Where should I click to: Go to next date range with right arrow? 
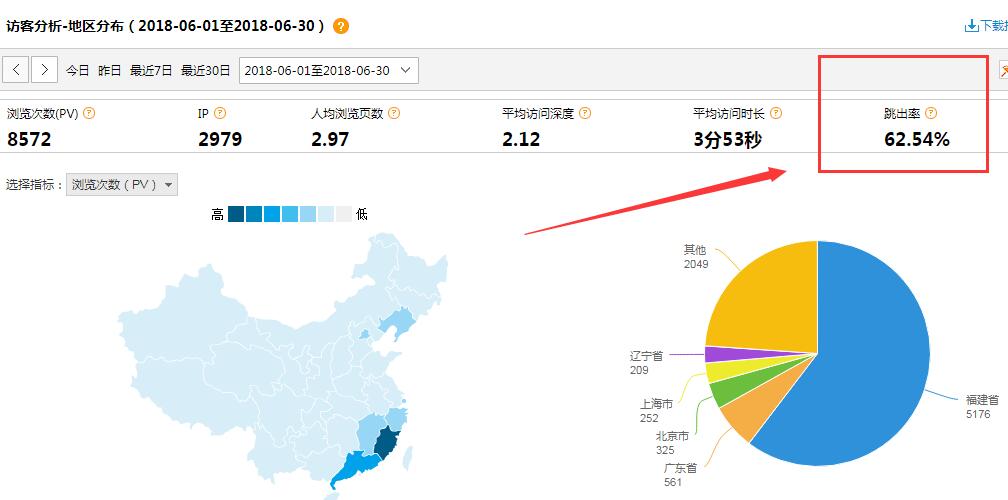pyautogui.click(x=44, y=70)
